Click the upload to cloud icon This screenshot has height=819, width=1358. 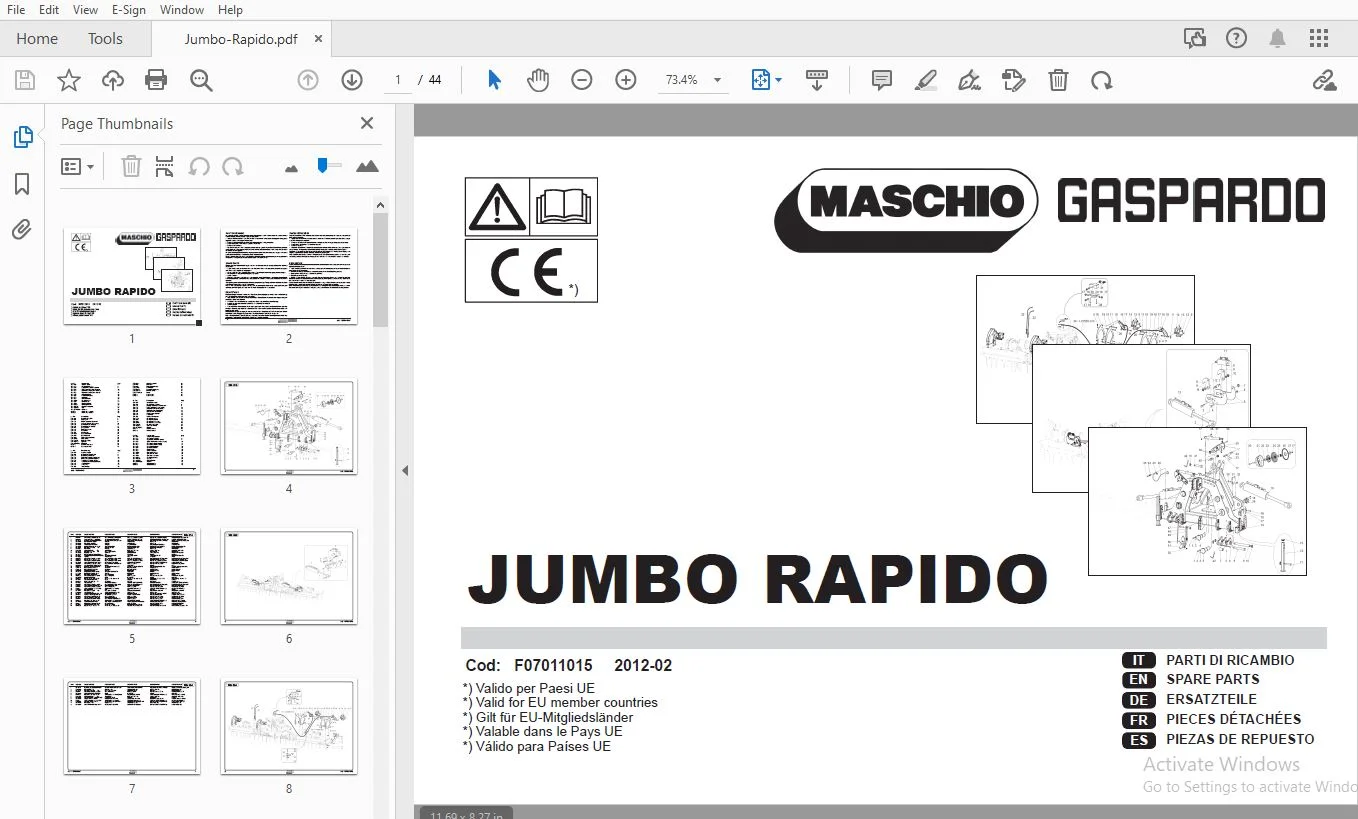(113, 80)
